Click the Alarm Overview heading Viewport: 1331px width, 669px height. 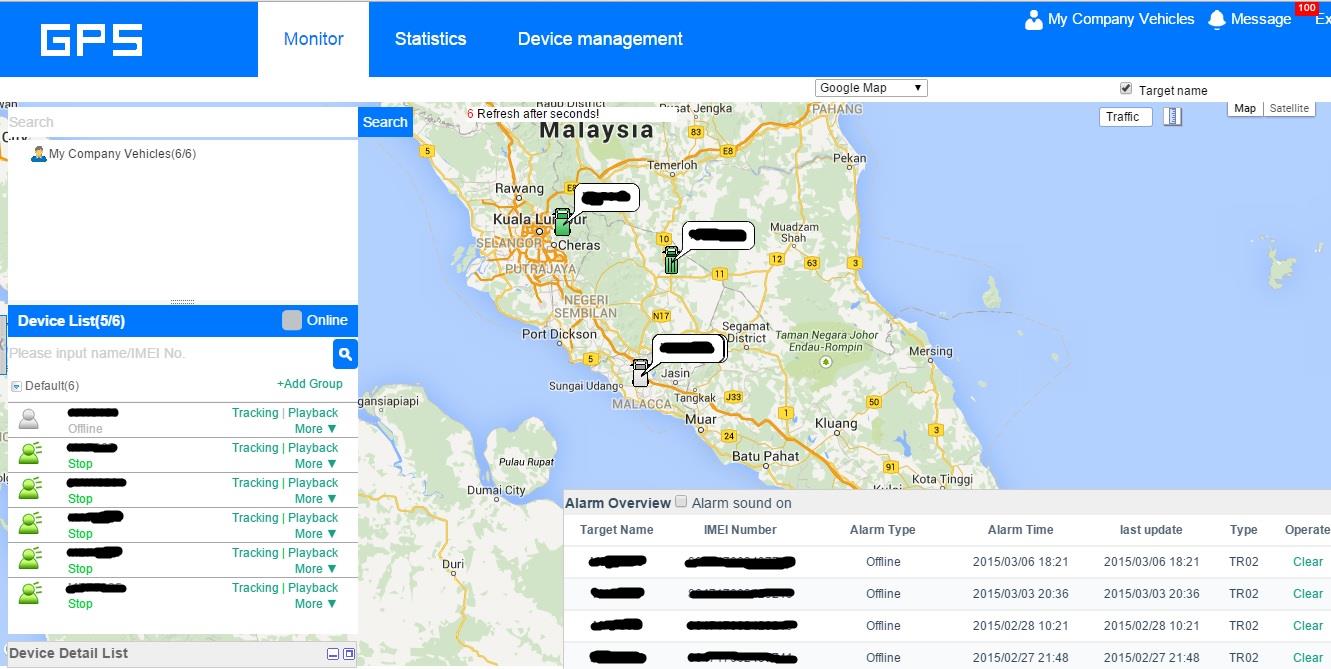pos(618,503)
